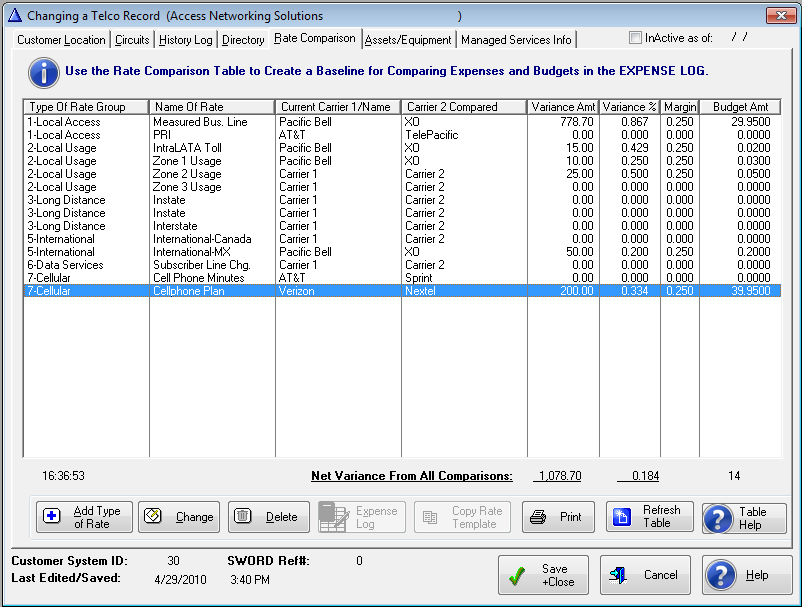The height and width of the screenshot is (607, 802).
Task: Click the green checkmark on Save+Close
Action: tap(517, 576)
